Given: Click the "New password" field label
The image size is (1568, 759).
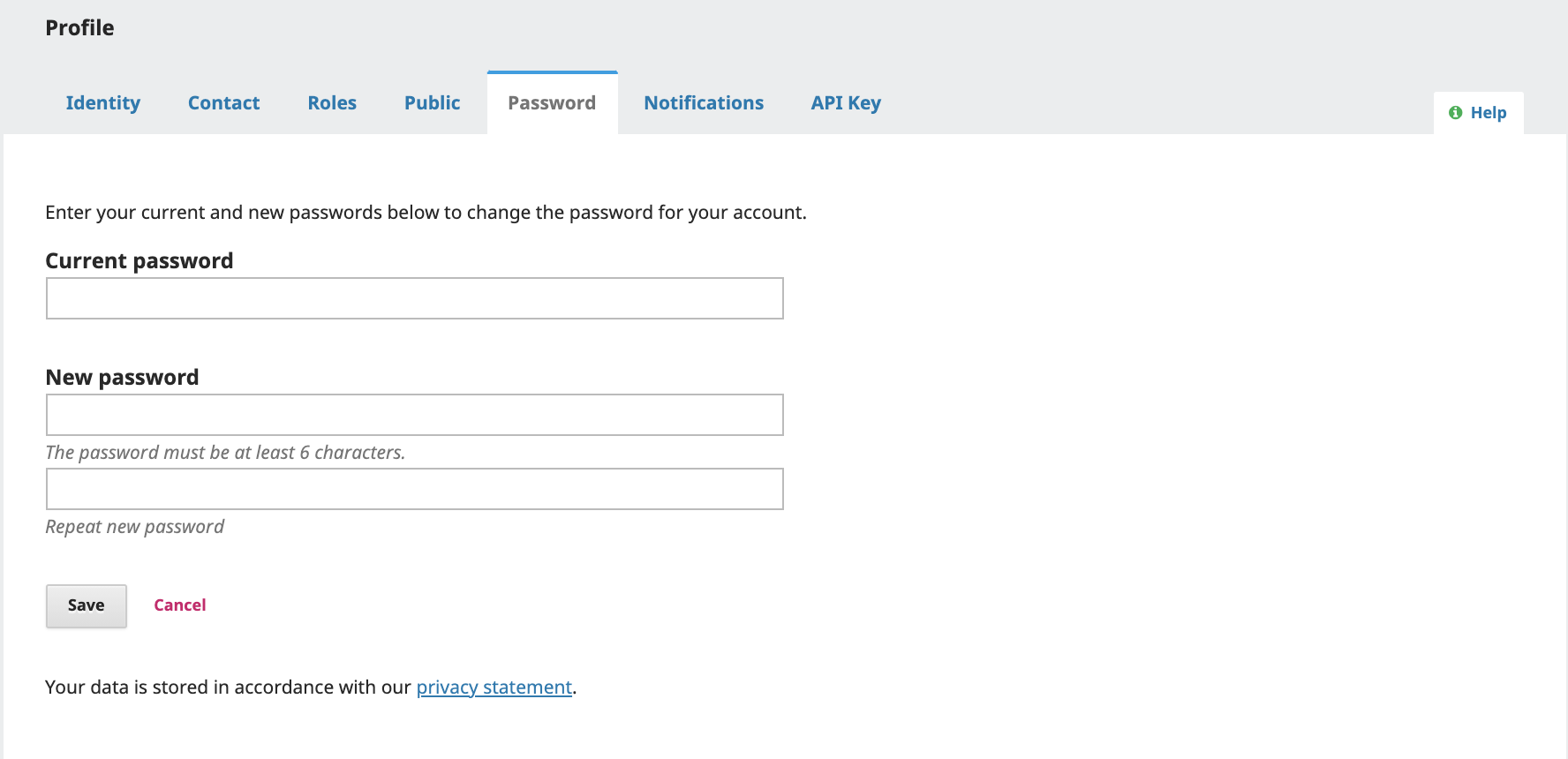Looking at the screenshot, I should pyautogui.click(x=122, y=378).
